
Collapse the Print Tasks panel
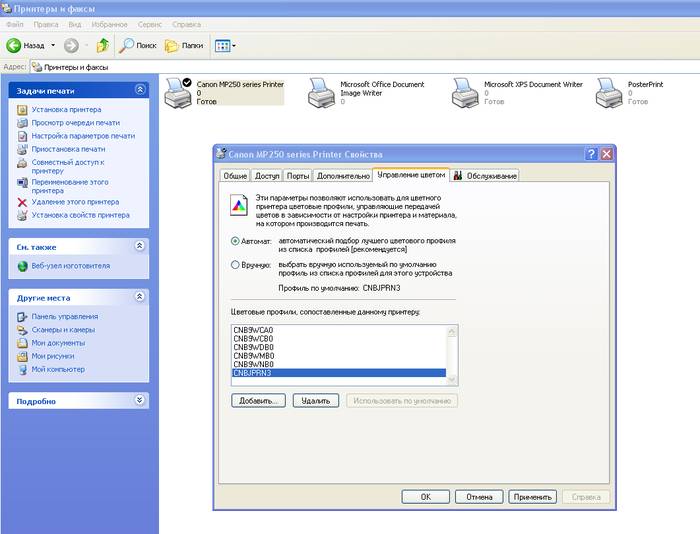coord(140,90)
